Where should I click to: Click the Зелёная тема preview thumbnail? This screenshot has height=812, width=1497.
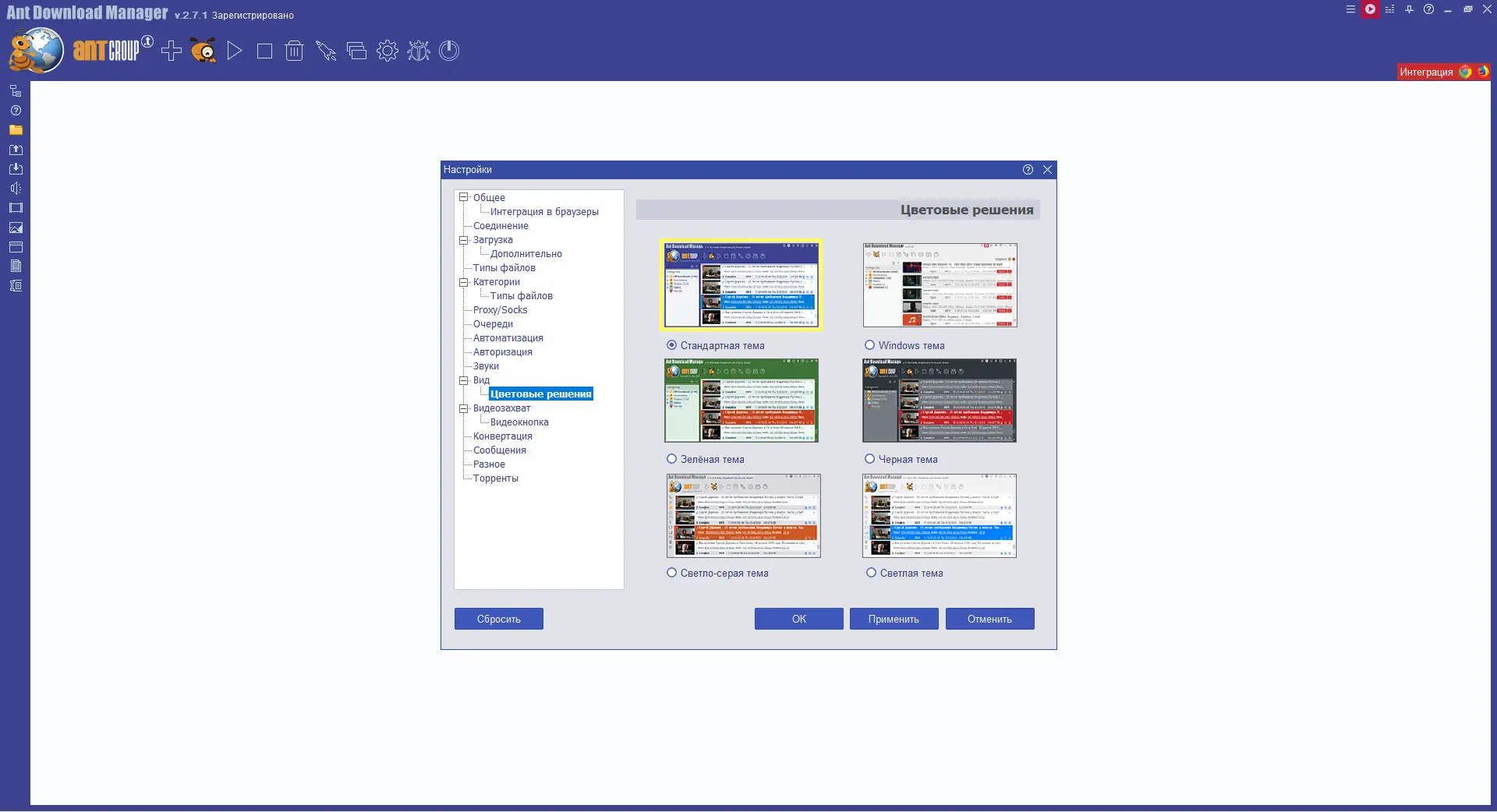click(x=741, y=401)
